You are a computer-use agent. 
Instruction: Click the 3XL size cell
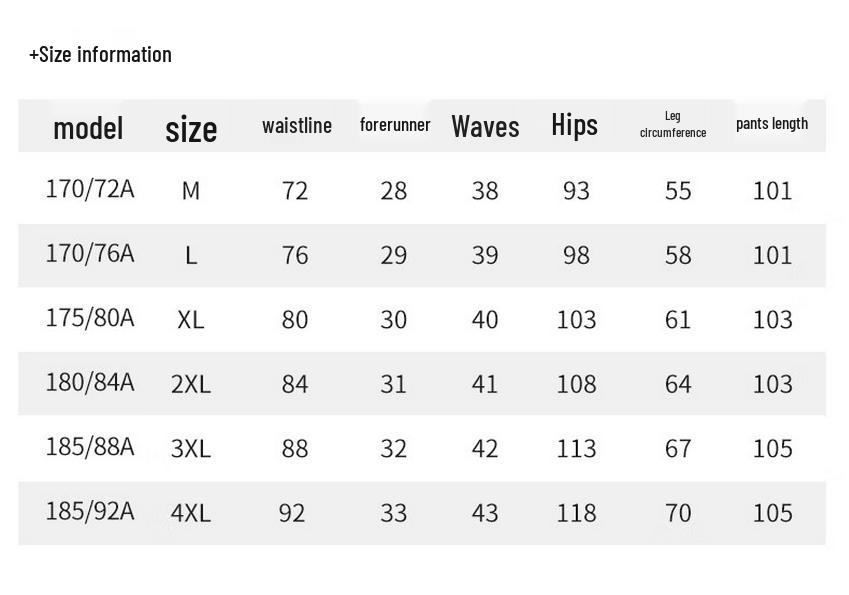tap(191, 448)
